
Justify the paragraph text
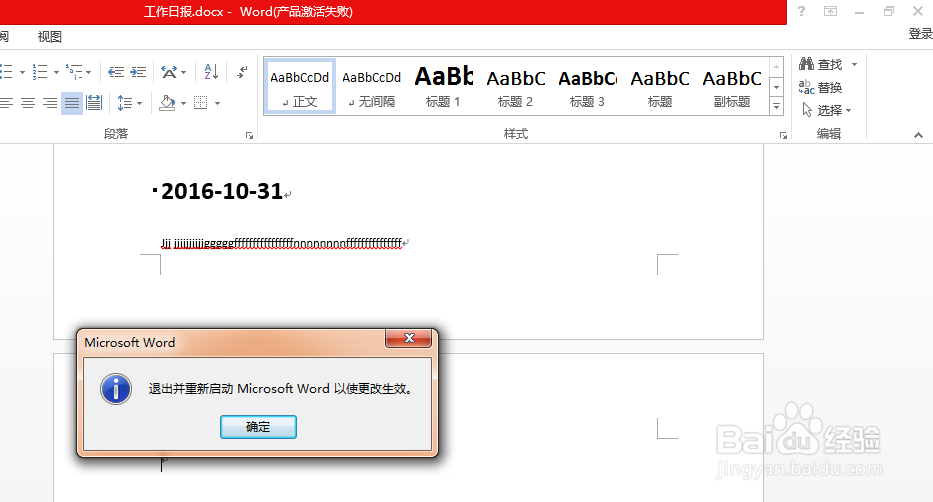[72, 103]
